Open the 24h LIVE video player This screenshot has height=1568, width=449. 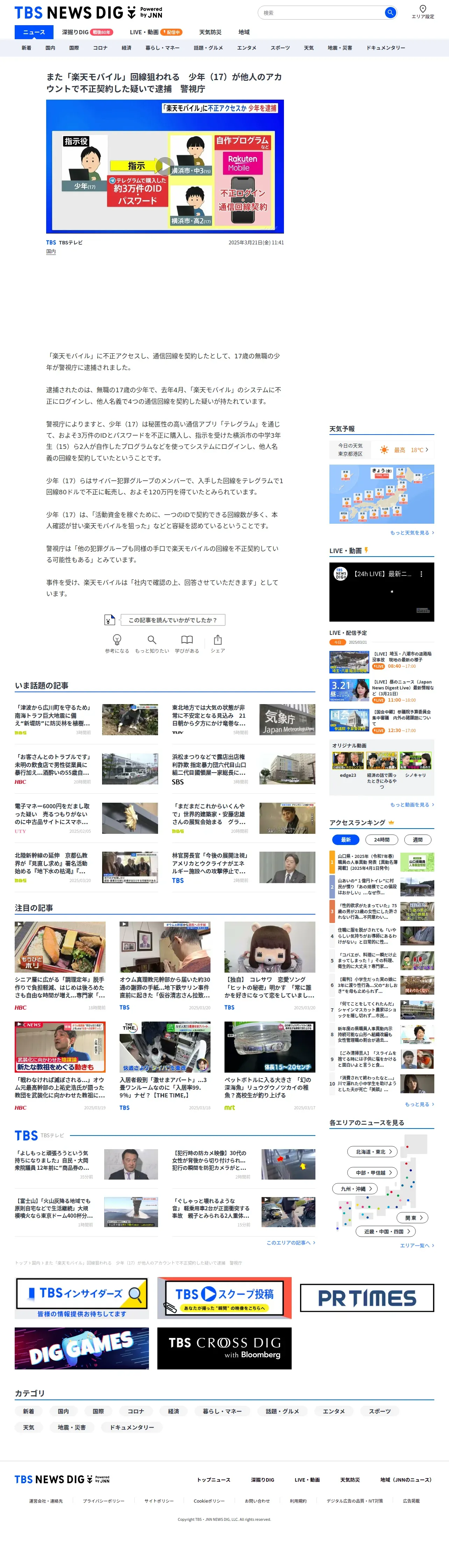pos(382,592)
